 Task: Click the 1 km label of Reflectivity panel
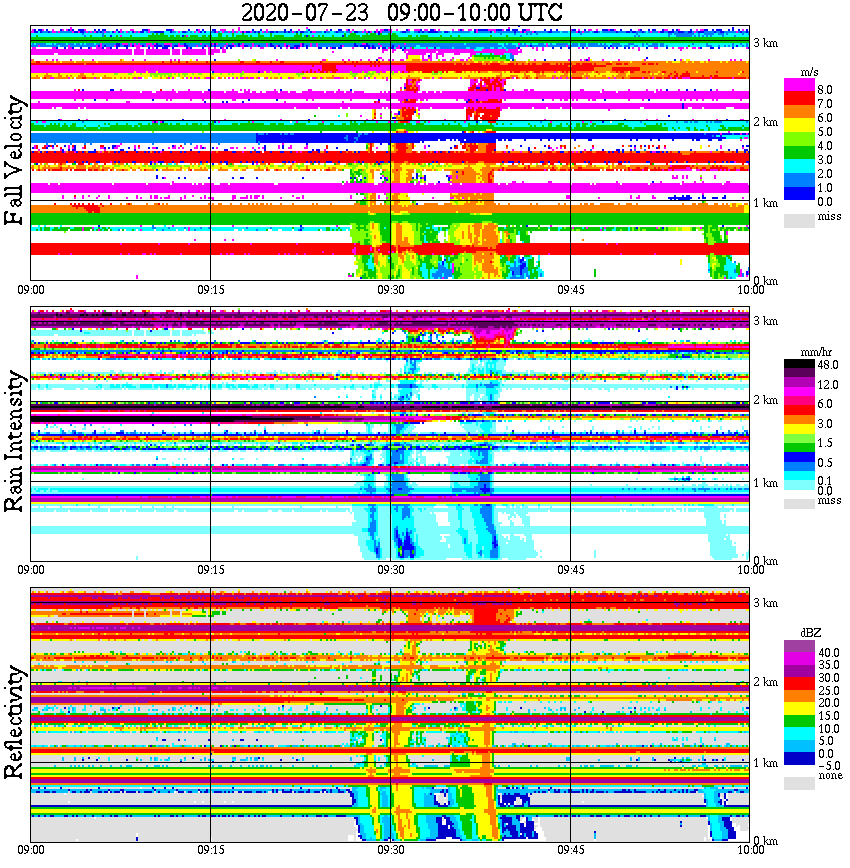pos(765,763)
